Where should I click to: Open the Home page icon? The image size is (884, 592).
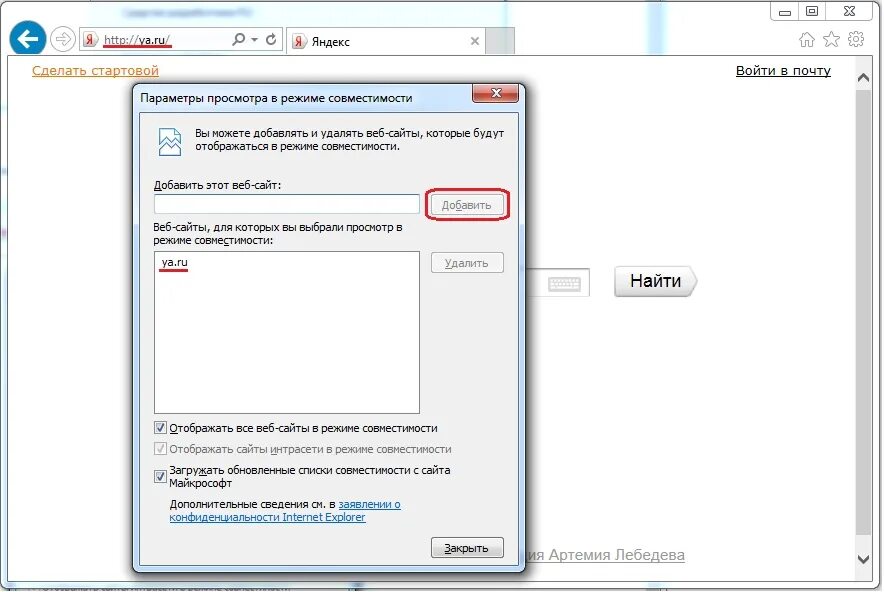tap(807, 39)
